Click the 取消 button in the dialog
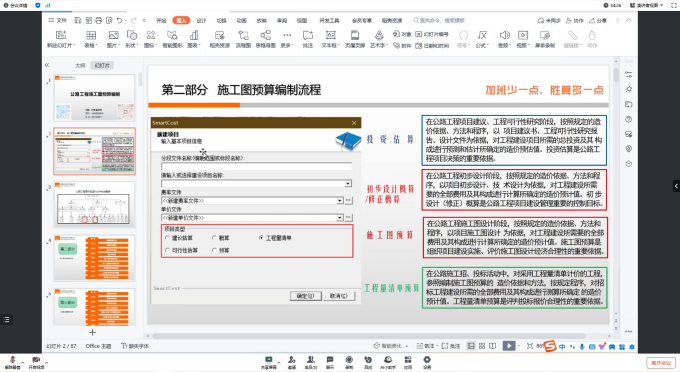This screenshot has height=372, width=680. click(x=339, y=296)
